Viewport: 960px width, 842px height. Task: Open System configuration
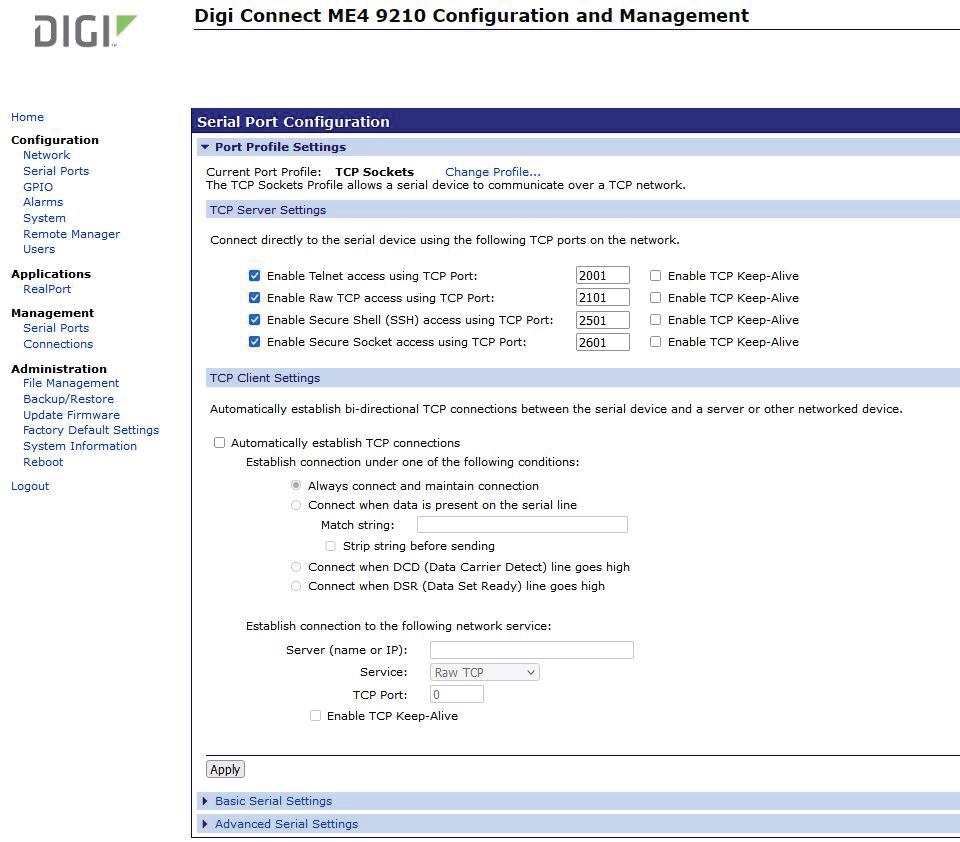[x=44, y=219]
